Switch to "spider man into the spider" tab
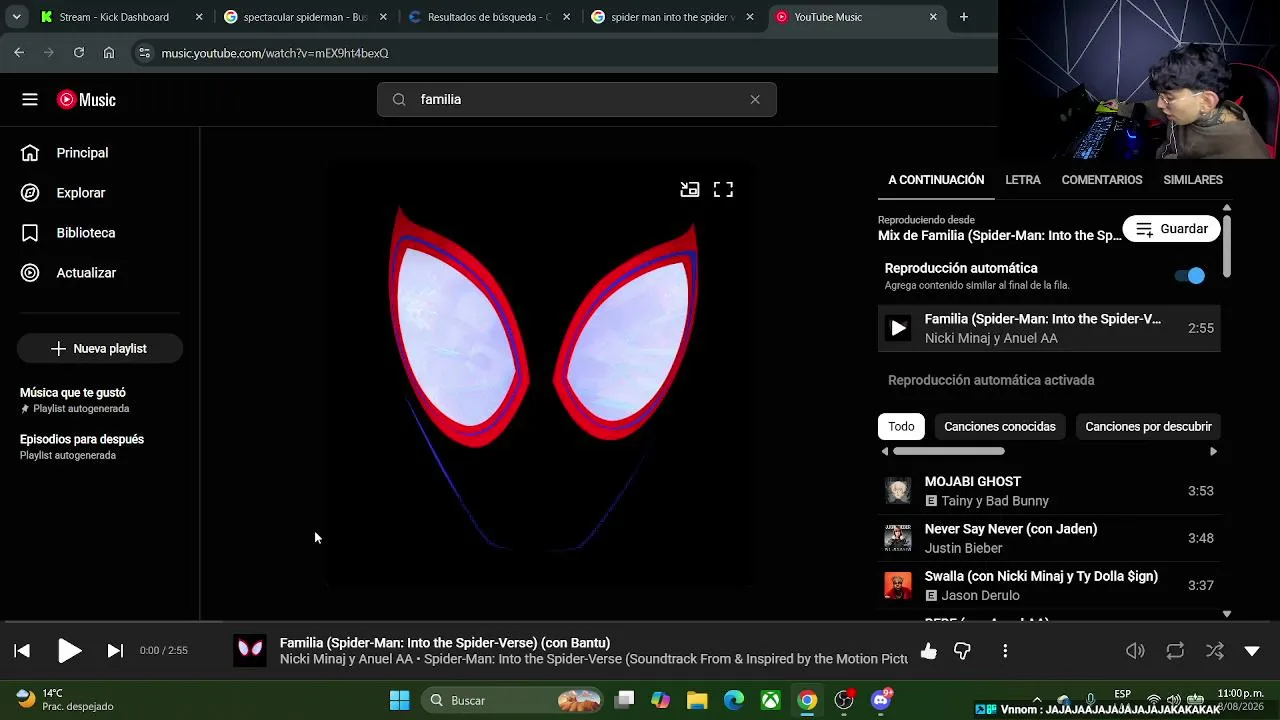This screenshot has width=1280, height=720. tap(673, 17)
